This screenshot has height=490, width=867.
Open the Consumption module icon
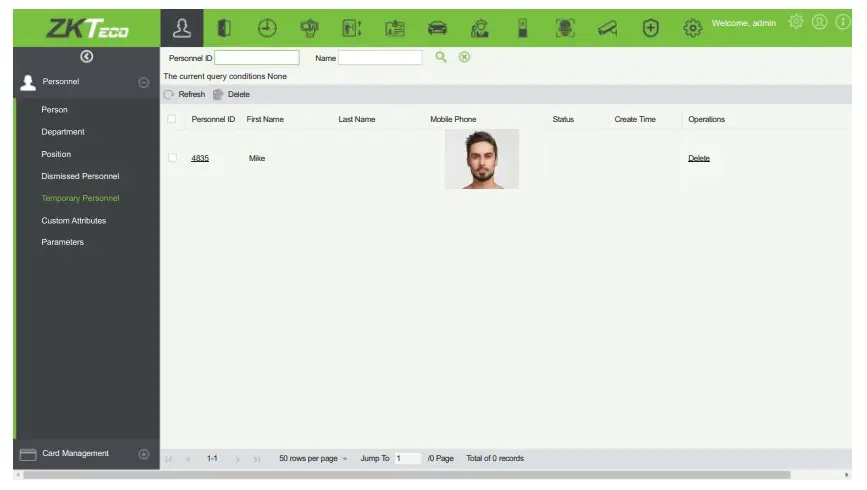click(x=310, y=28)
